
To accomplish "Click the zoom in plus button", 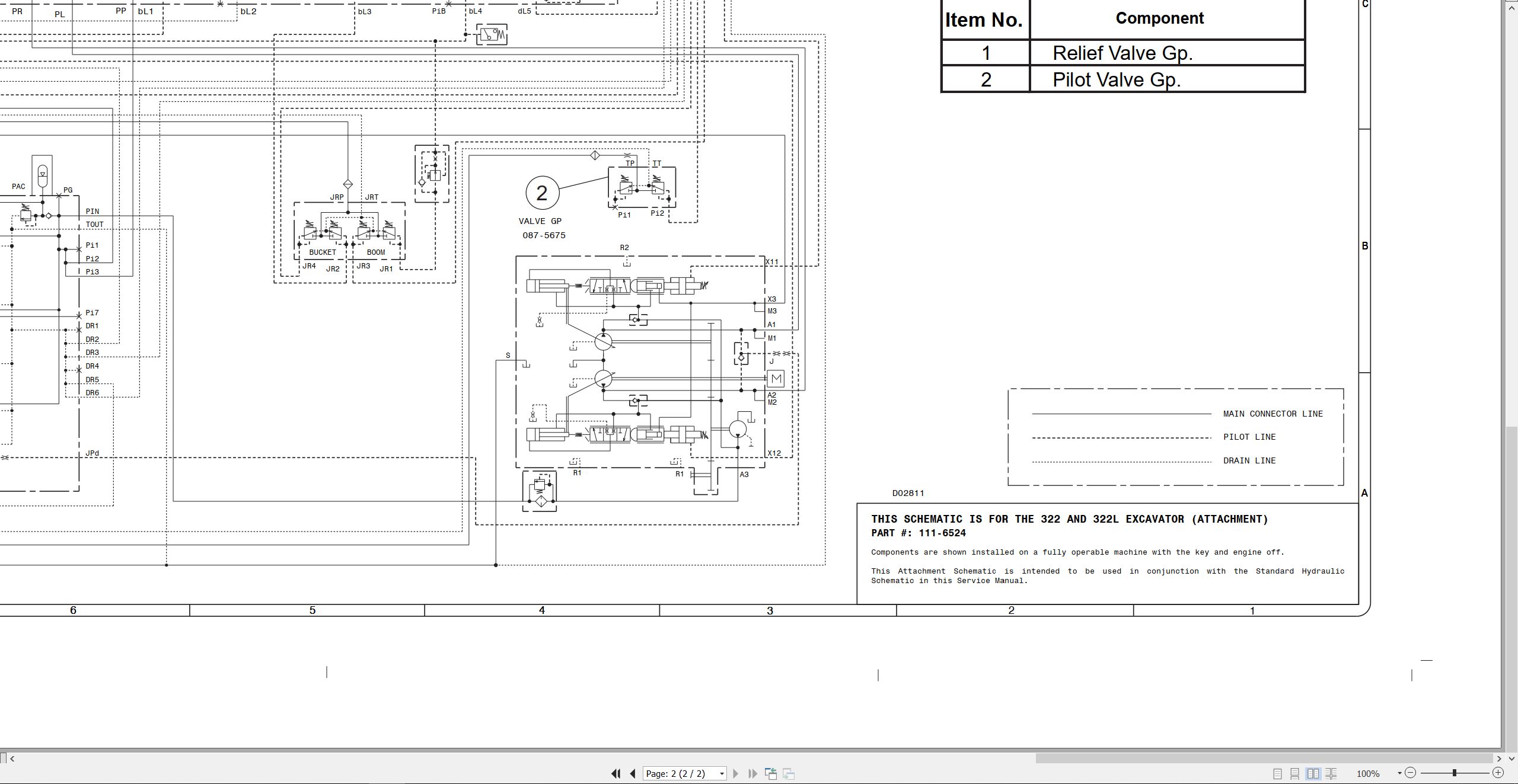I will (1498, 773).
